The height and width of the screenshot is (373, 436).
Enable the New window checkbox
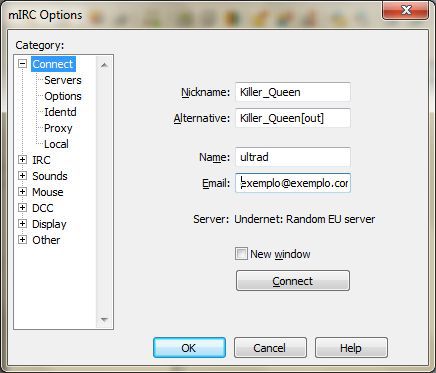point(241,254)
